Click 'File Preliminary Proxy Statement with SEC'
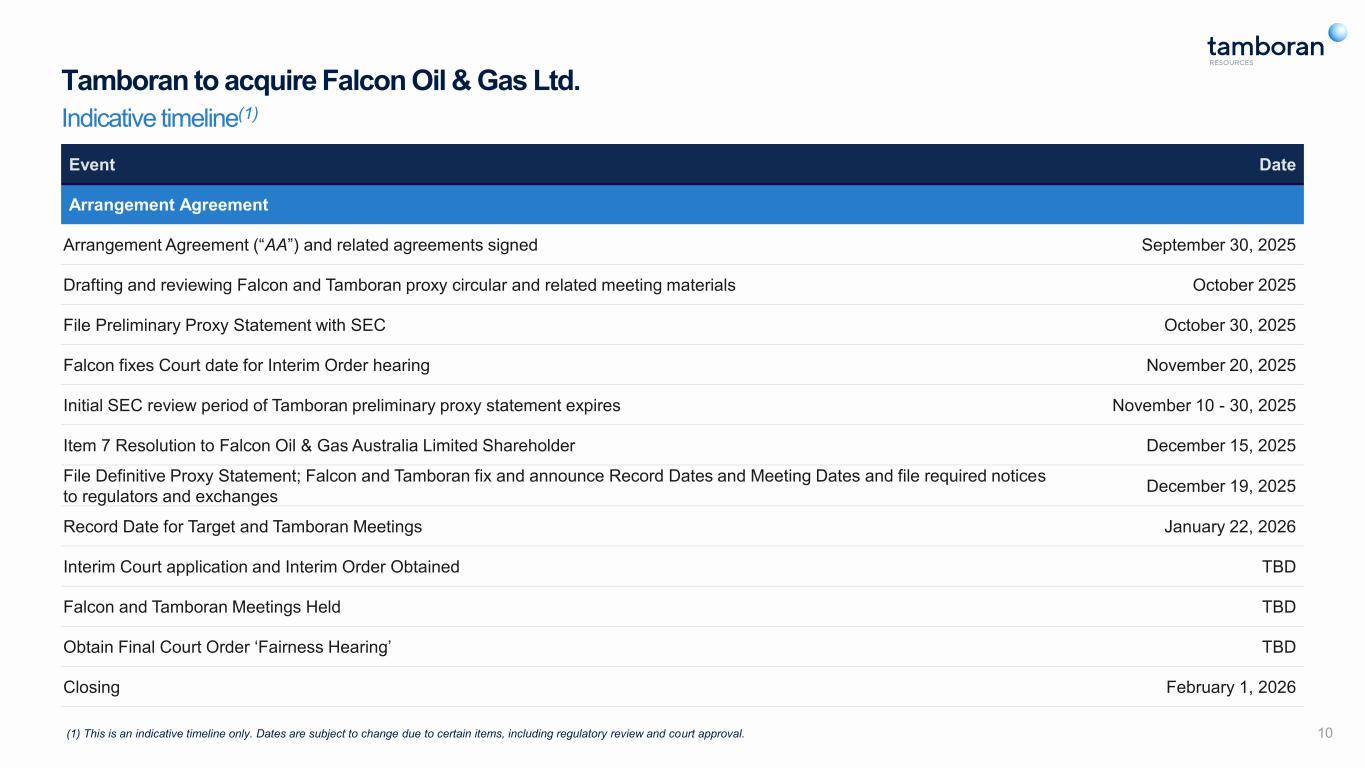 224,325
